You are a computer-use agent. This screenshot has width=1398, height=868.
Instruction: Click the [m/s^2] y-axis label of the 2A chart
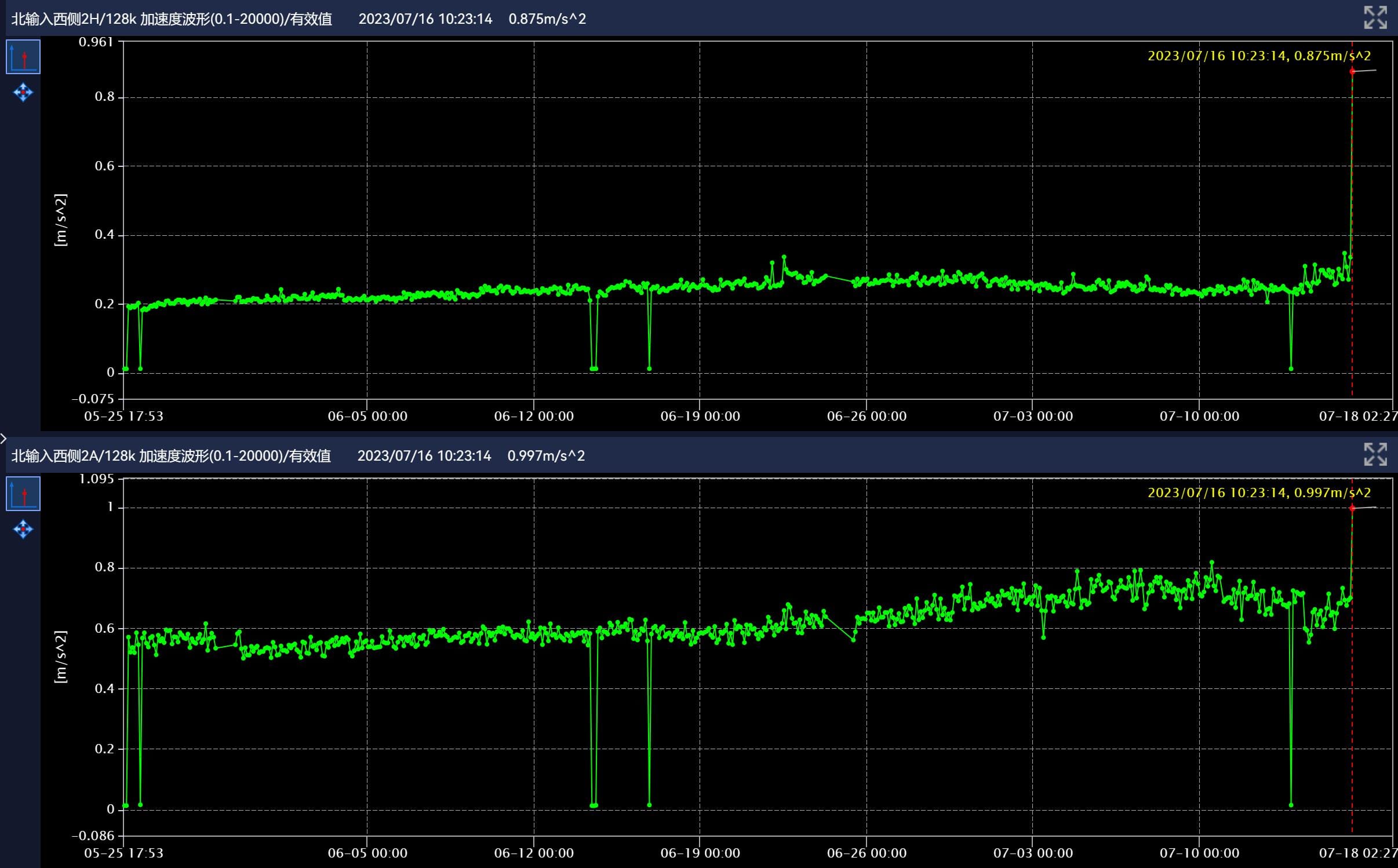[60, 657]
